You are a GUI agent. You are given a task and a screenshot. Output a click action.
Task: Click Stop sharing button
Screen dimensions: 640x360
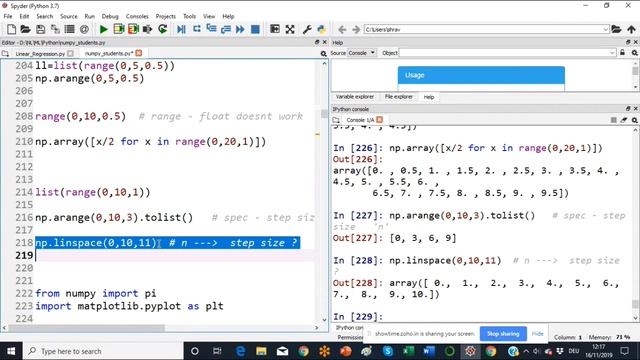503,334
